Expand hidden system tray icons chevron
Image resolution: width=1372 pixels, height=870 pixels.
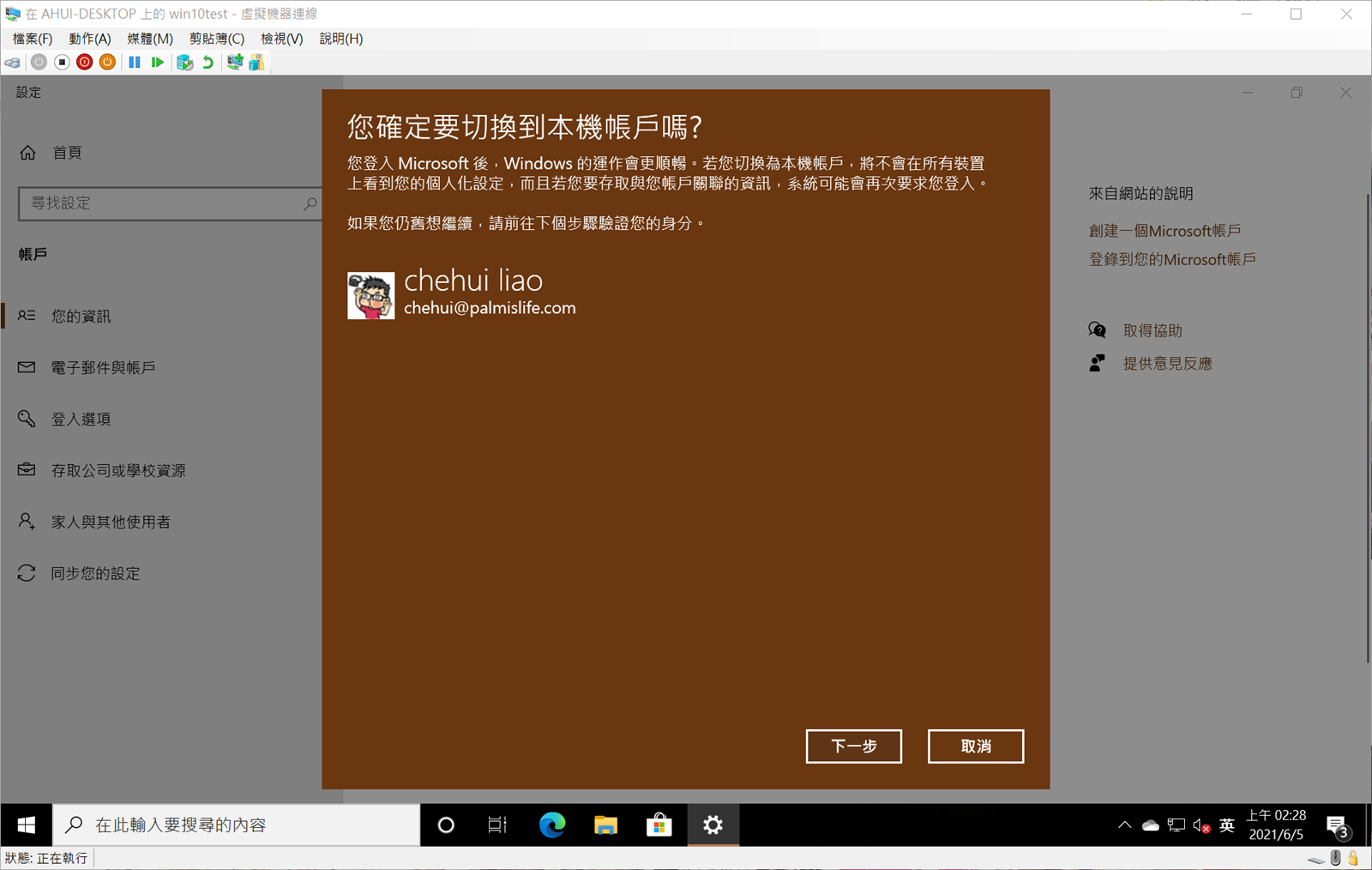coord(1124,825)
